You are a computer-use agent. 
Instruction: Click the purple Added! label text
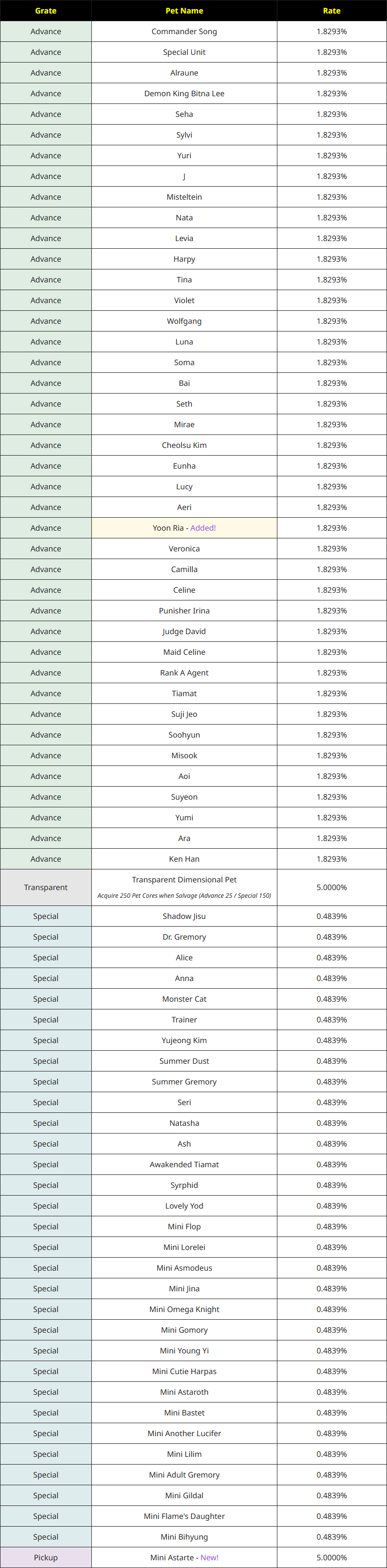point(203,528)
